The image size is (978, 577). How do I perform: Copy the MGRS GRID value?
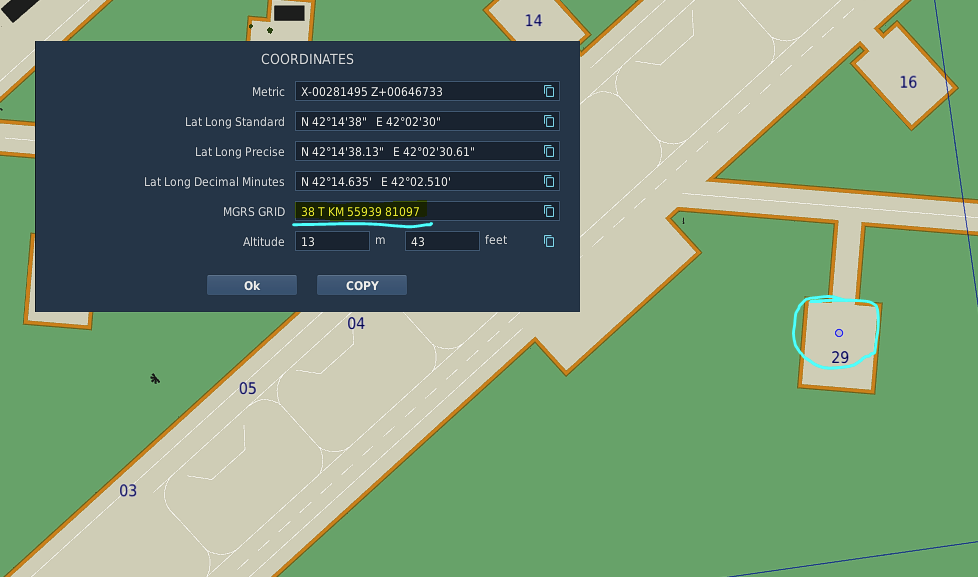point(549,211)
